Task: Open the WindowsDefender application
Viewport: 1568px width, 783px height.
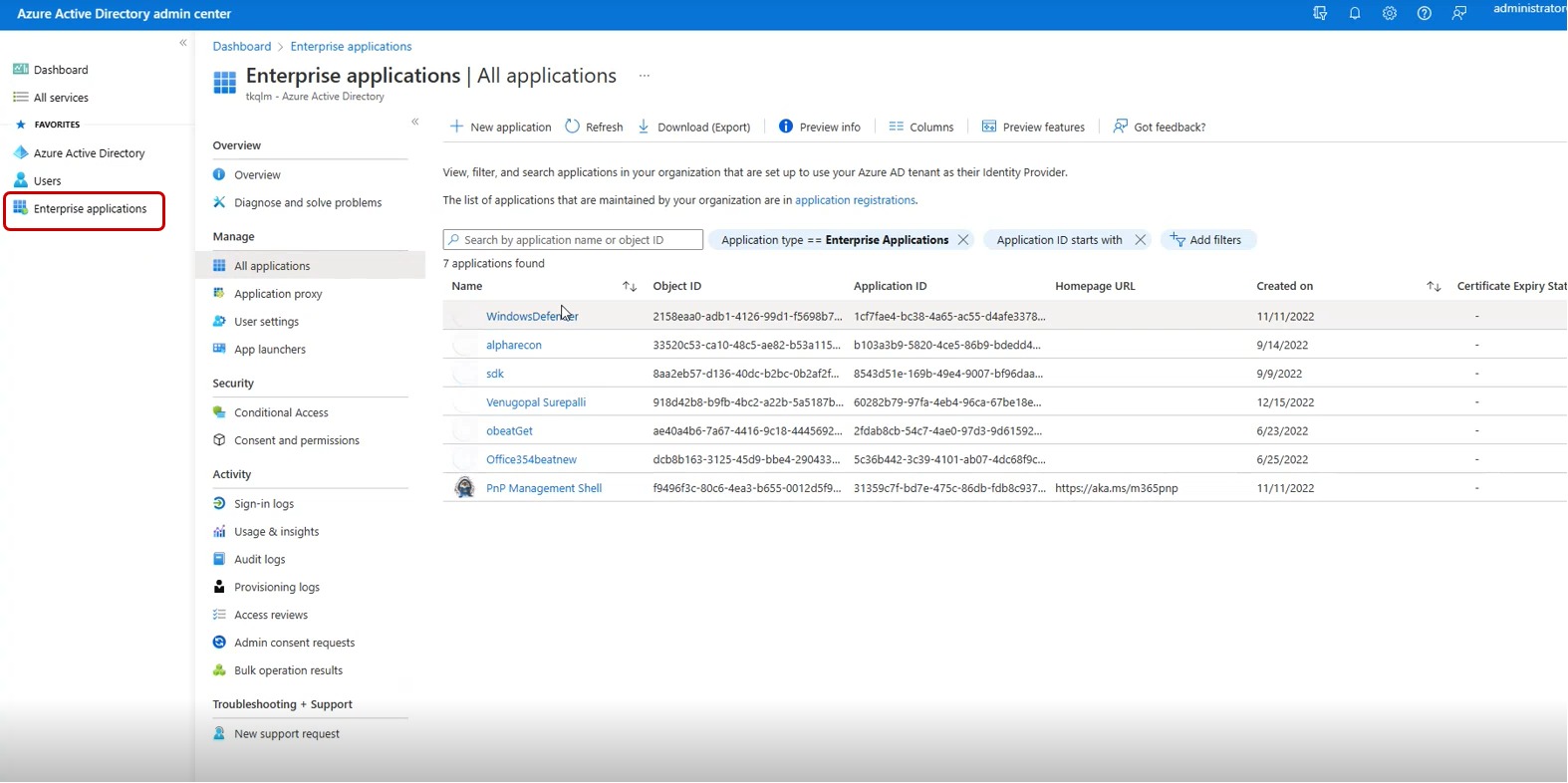Action: tap(532, 317)
